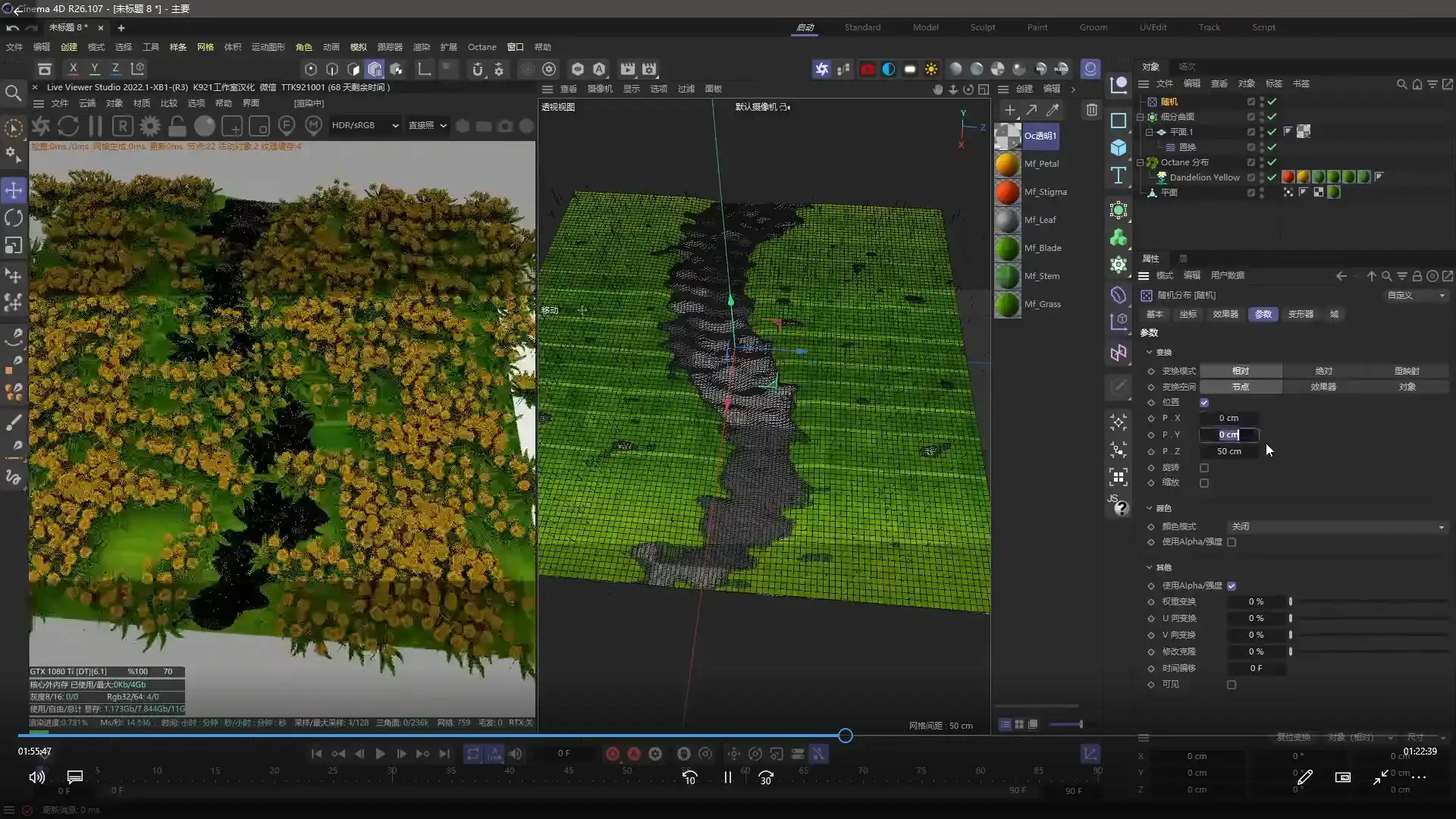Add a Cube primitive from the palette
This screenshot has width=1456, height=819.
[1119, 148]
